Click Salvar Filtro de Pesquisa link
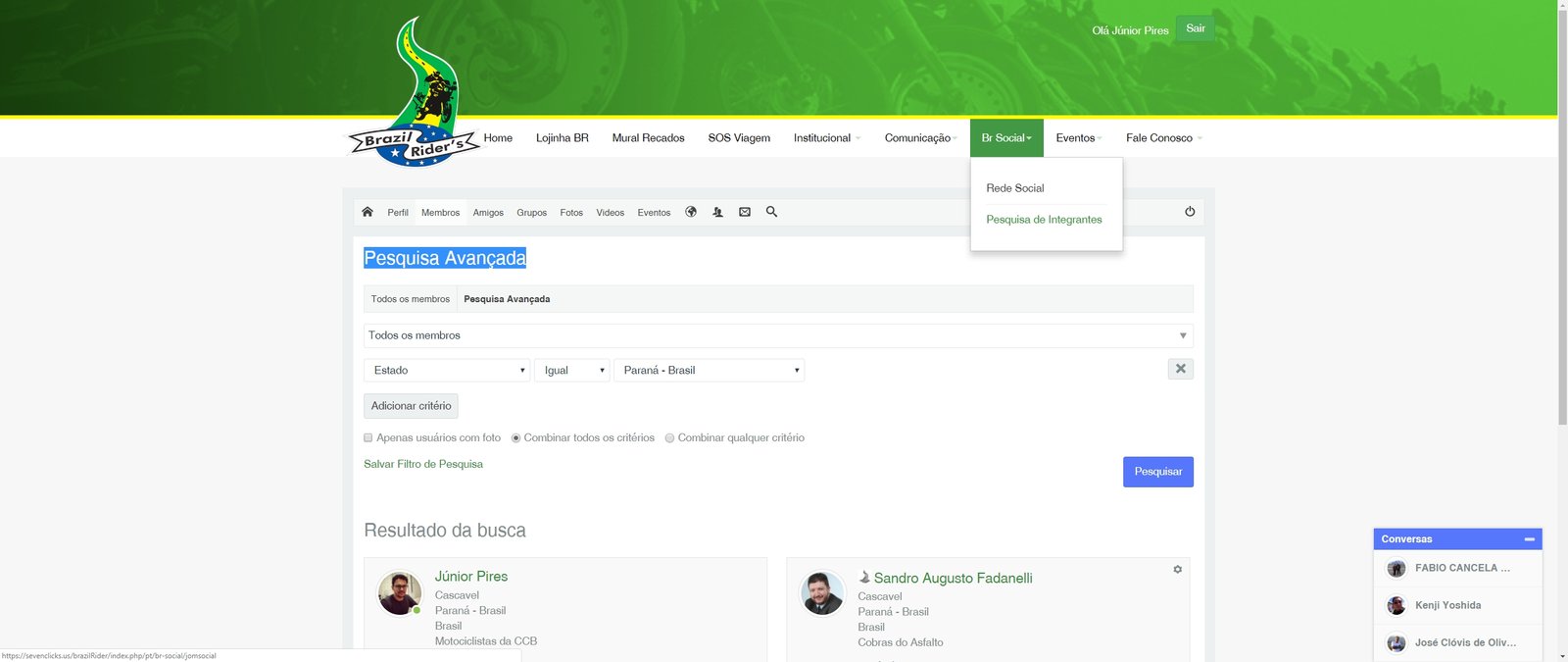 click(x=423, y=464)
